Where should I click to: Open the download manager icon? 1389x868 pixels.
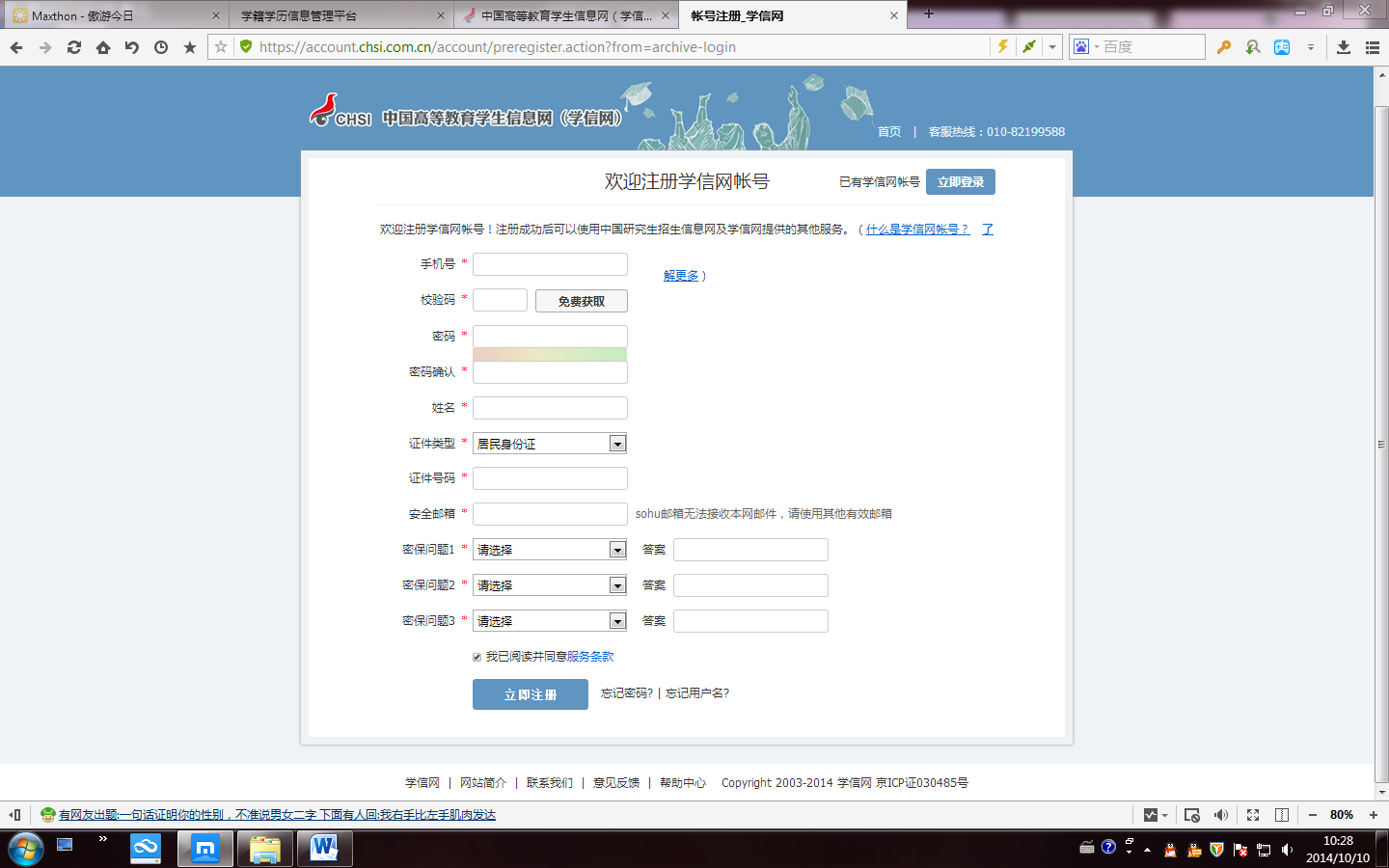pyautogui.click(x=1344, y=47)
